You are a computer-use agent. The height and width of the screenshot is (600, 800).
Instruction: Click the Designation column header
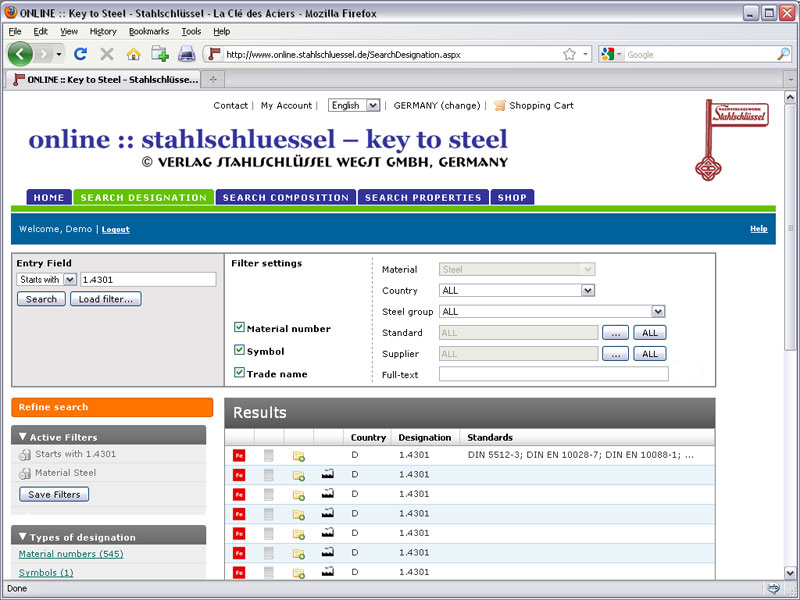tap(424, 437)
